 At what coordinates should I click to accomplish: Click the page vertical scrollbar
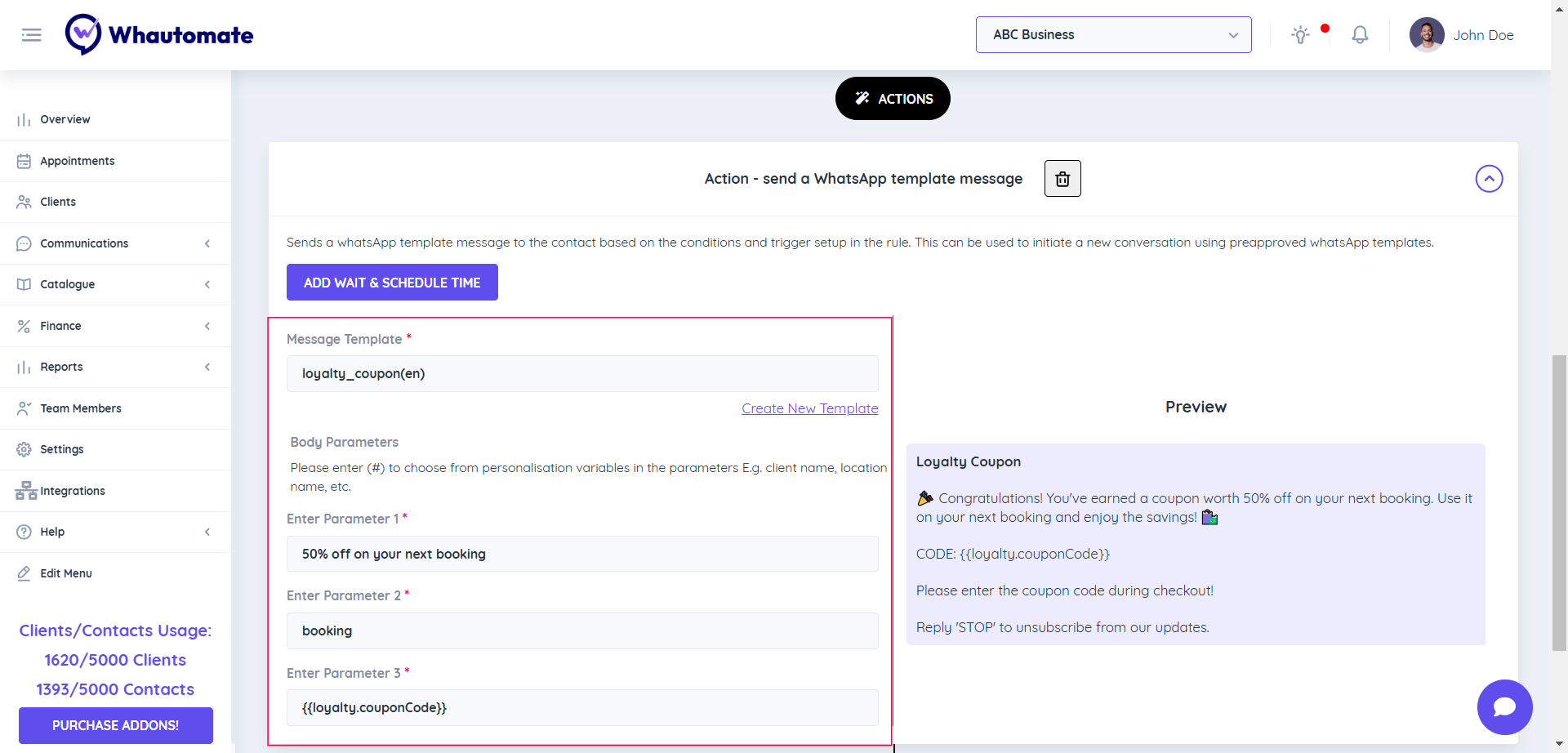[1559, 502]
